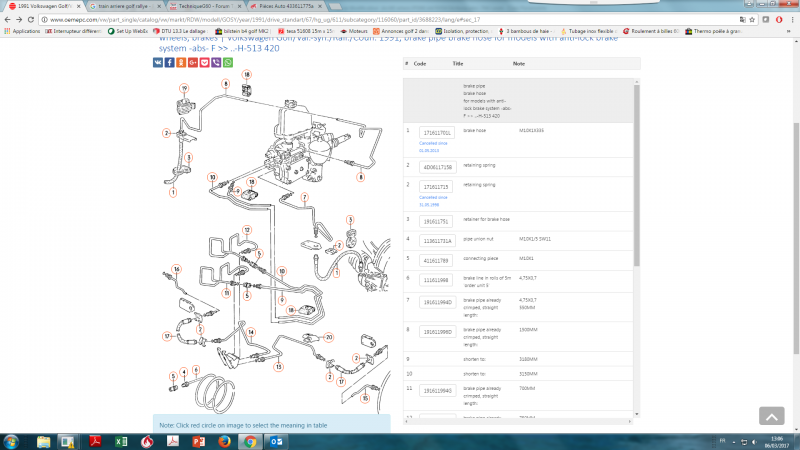Click parts table scroll-down arrow

click(x=636, y=414)
